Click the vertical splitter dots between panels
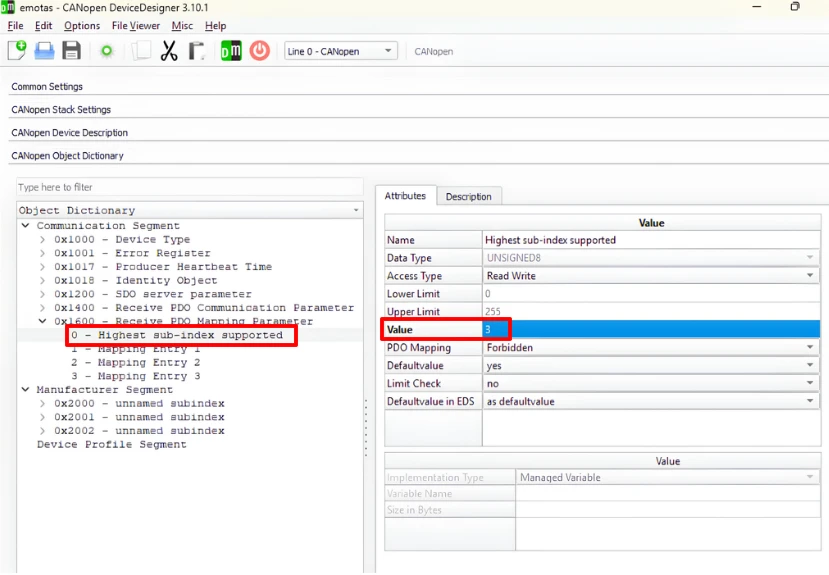 click(366, 428)
